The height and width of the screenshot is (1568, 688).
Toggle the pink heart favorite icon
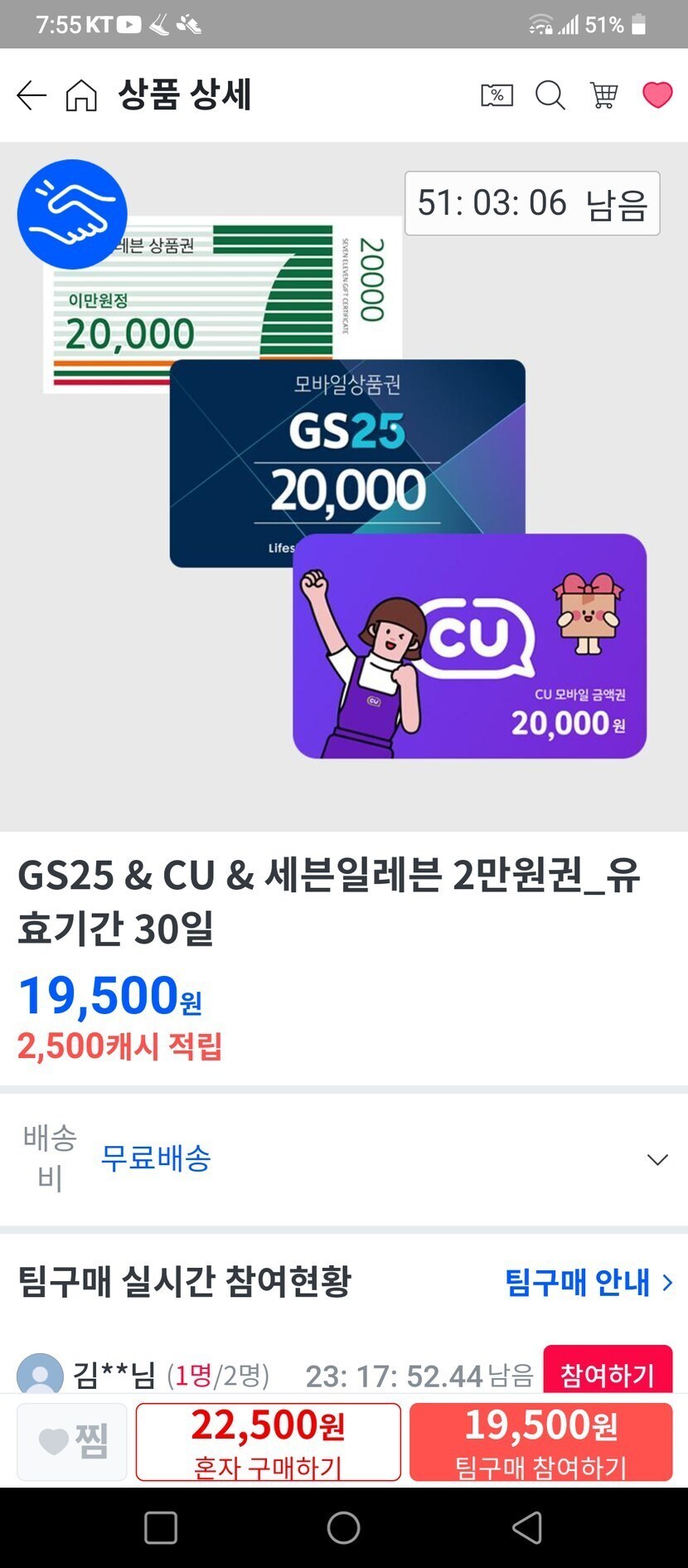pyautogui.click(x=657, y=95)
